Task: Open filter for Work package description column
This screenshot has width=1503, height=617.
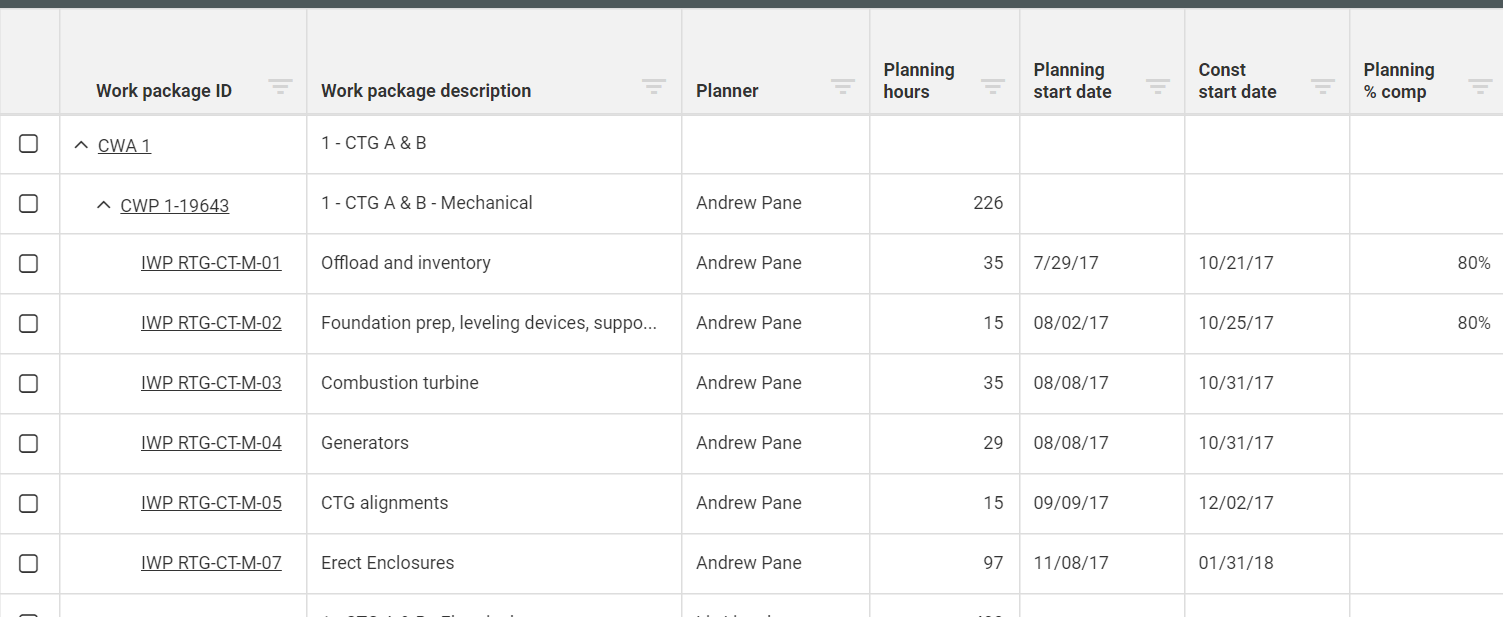Action: [654, 87]
